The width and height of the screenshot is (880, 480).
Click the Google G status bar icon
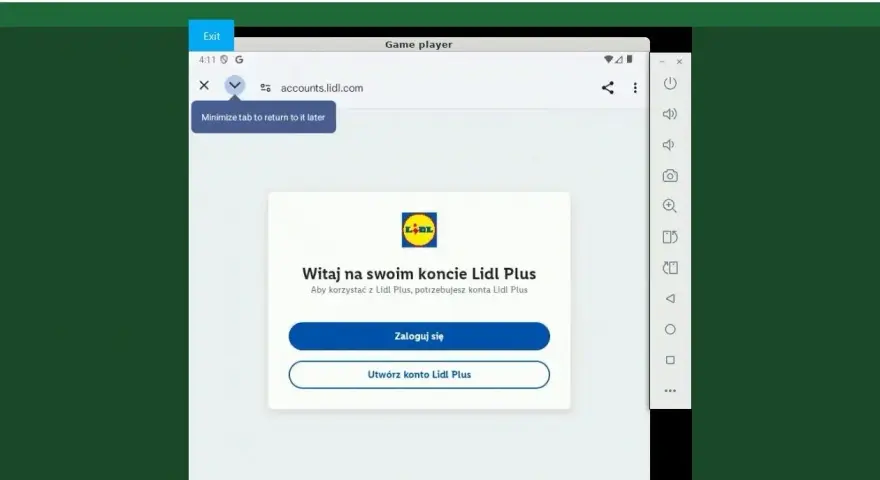click(239, 60)
